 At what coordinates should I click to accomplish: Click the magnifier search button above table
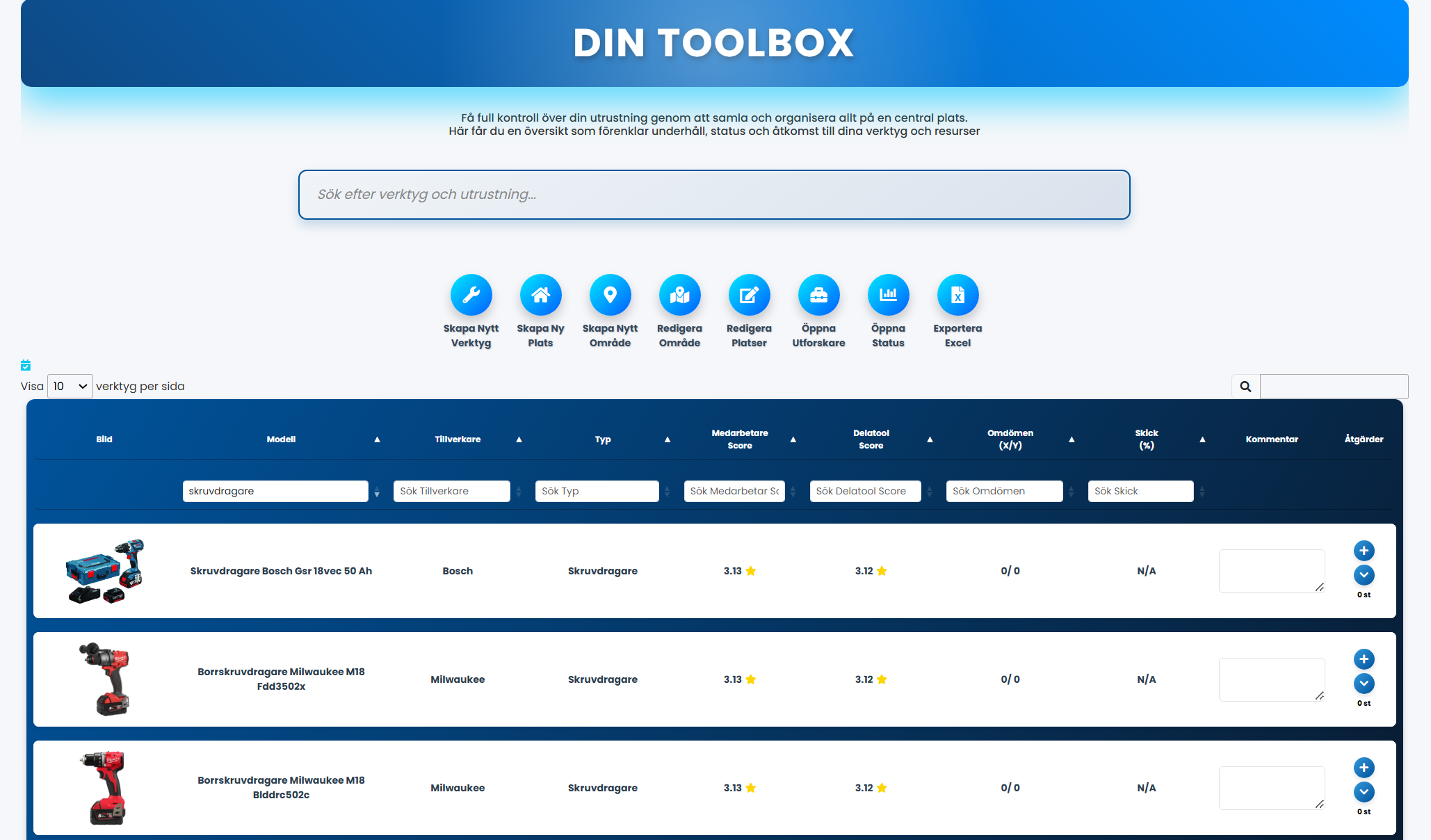(1245, 387)
